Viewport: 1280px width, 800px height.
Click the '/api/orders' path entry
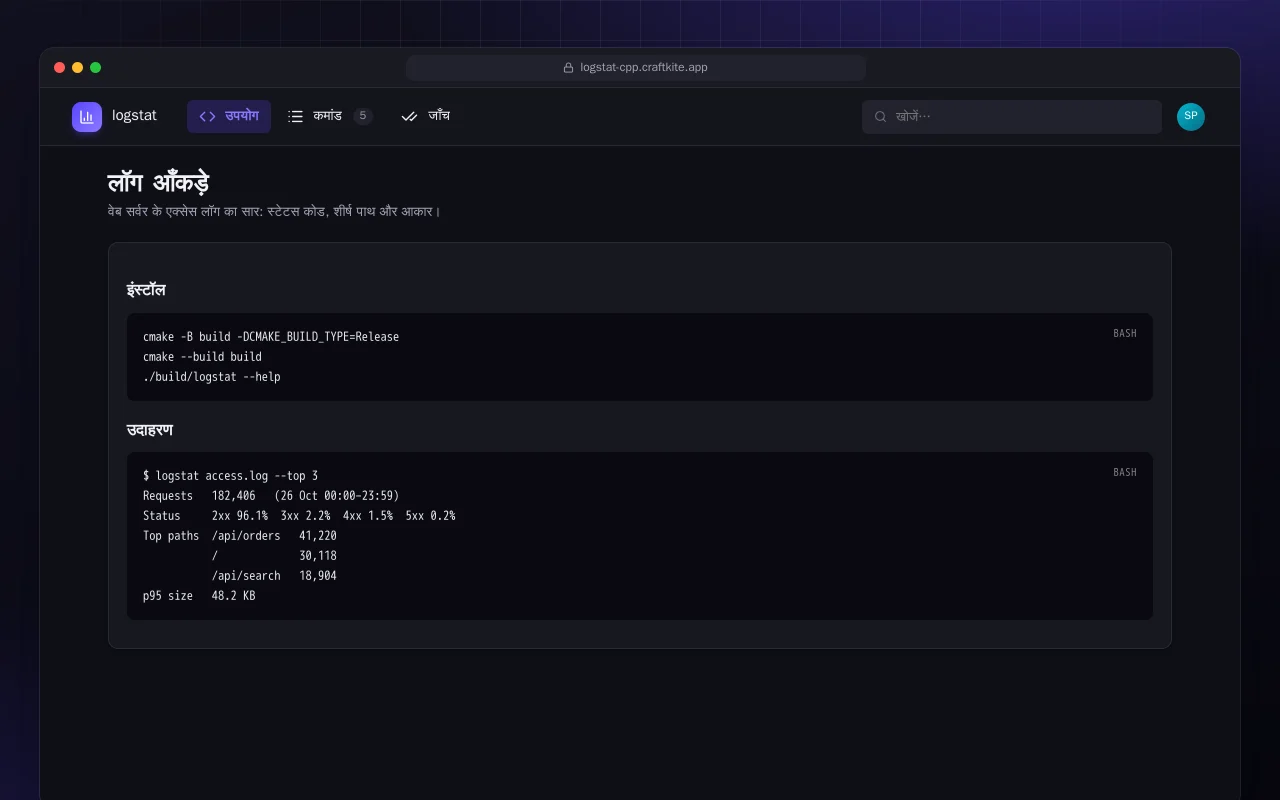coord(246,536)
